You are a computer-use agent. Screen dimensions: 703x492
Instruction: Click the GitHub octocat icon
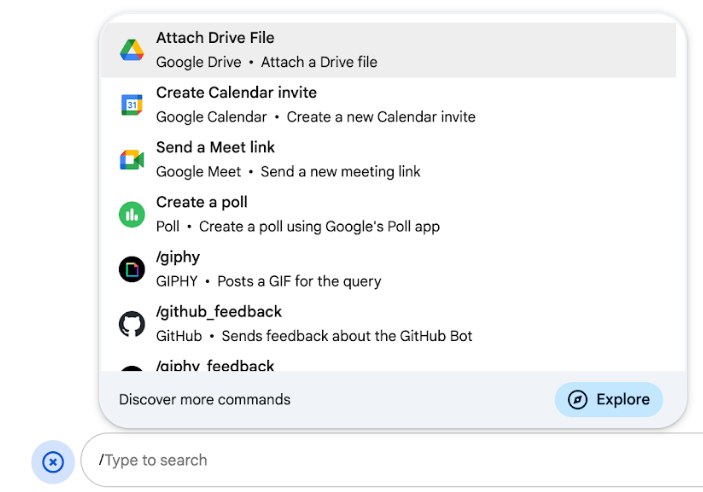pos(132,324)
